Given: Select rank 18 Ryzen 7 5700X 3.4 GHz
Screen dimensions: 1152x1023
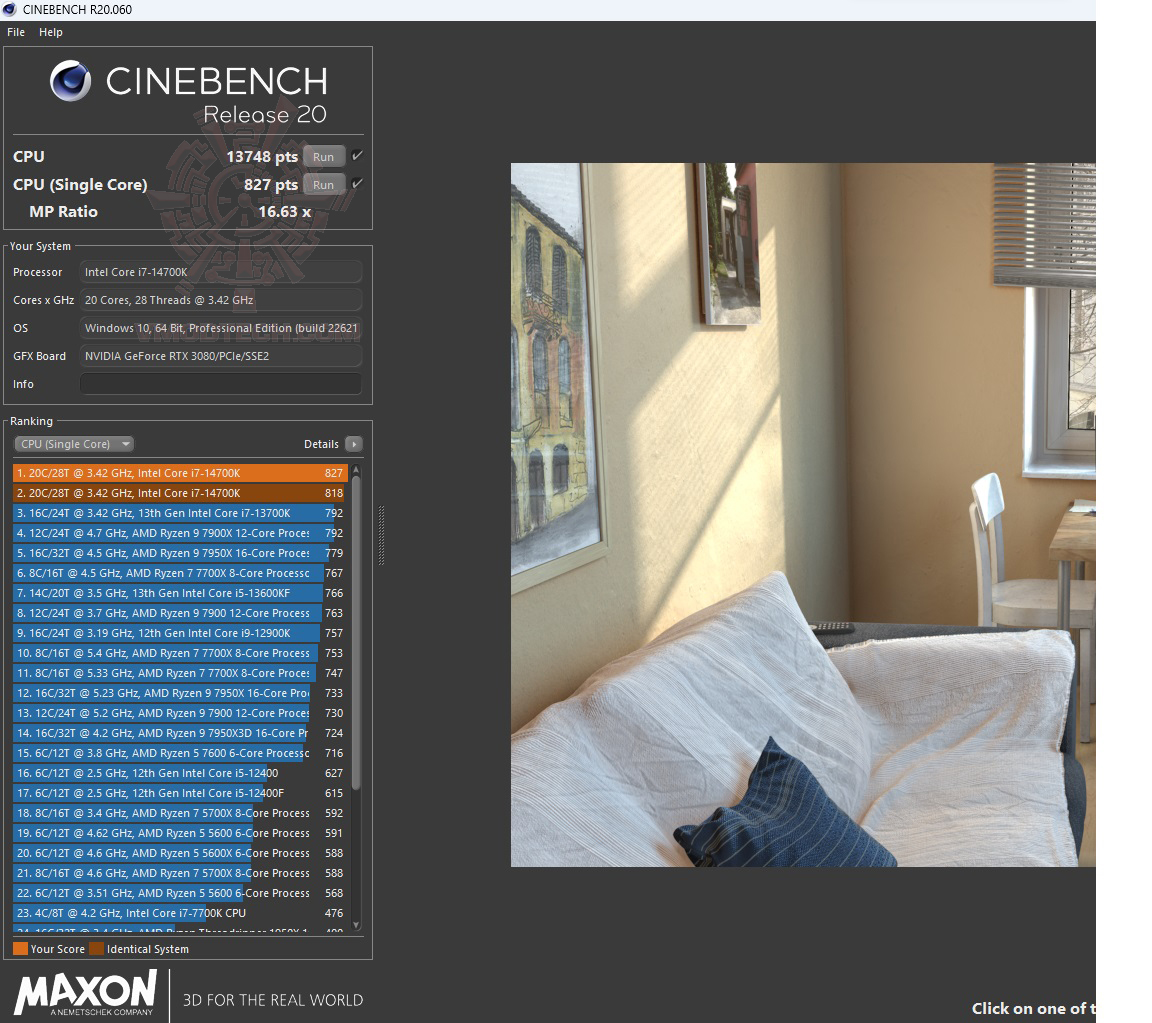Looking at the screenshot, I should [x=180, y=813].
